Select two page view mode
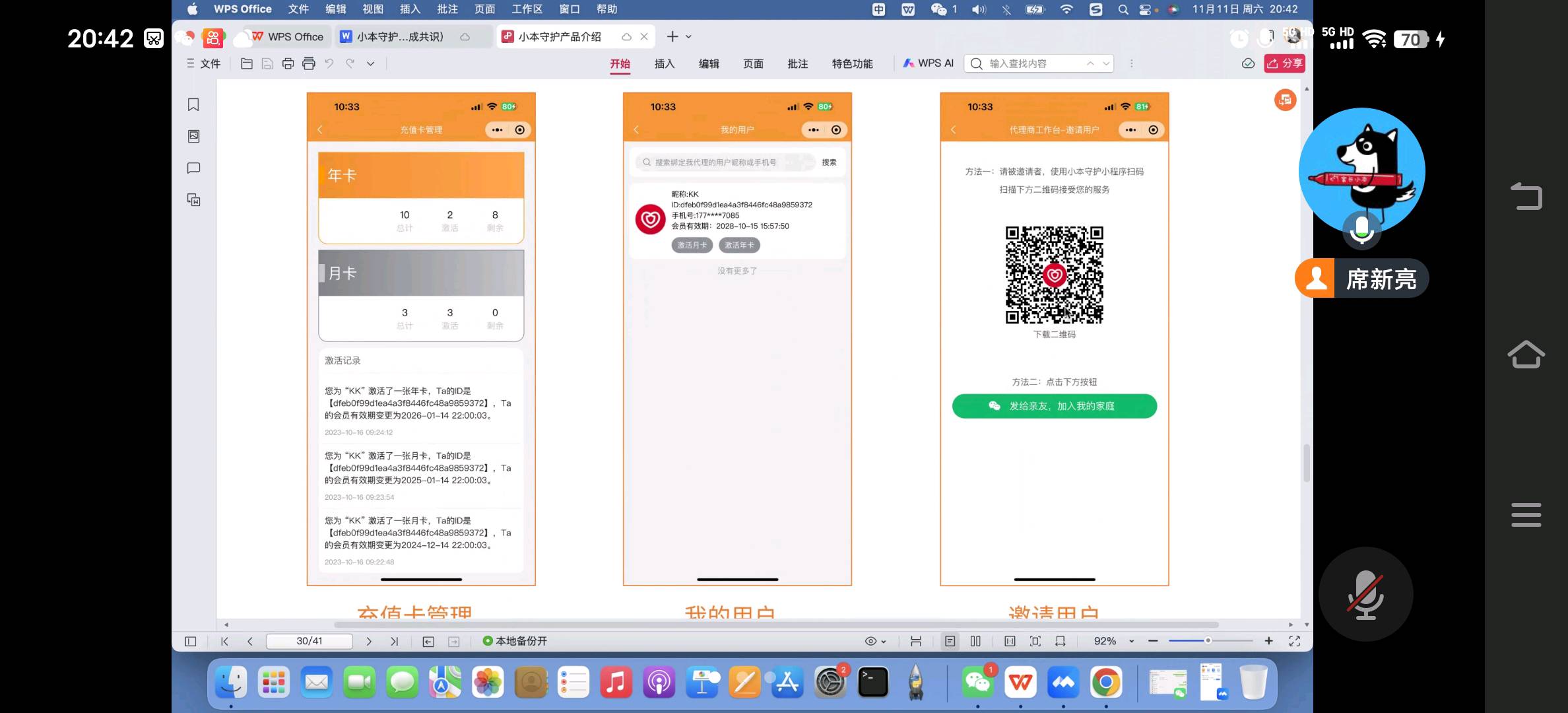Viewport: 1568px width, 713px height. pos(975,641)
